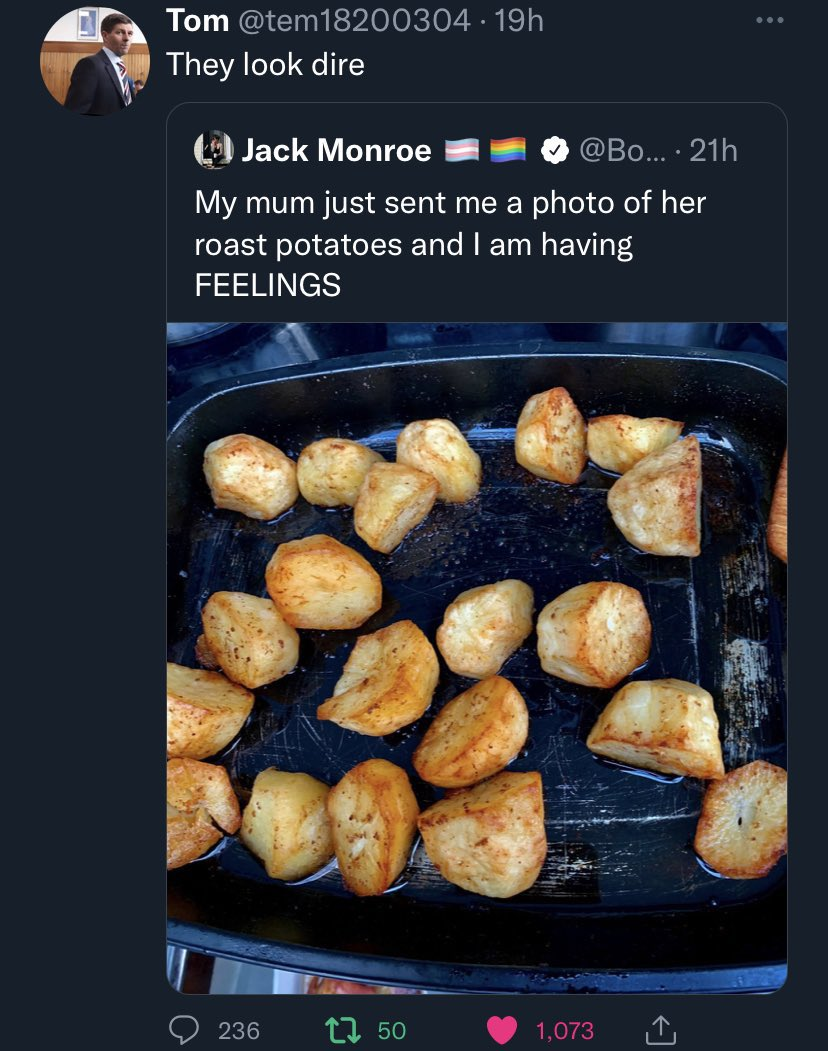This screenshot has height=1051, width=828.
Task: Click the 21h quoted tweet timestamp
Action: tap(713, 150)
